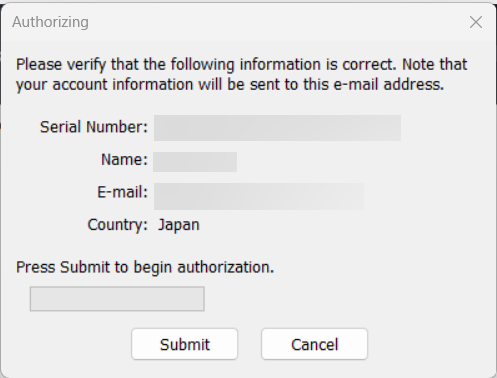Click the word Submit in the instruction sentence
Screen dimensions: 497x378
pyautogui.click(x=85, y=267)
